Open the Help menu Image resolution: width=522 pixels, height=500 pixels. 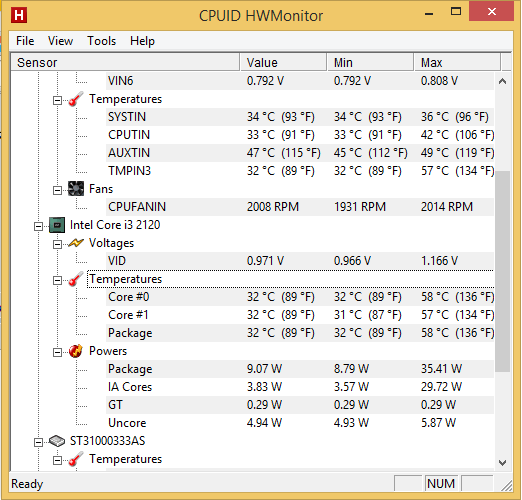(142, 41)
